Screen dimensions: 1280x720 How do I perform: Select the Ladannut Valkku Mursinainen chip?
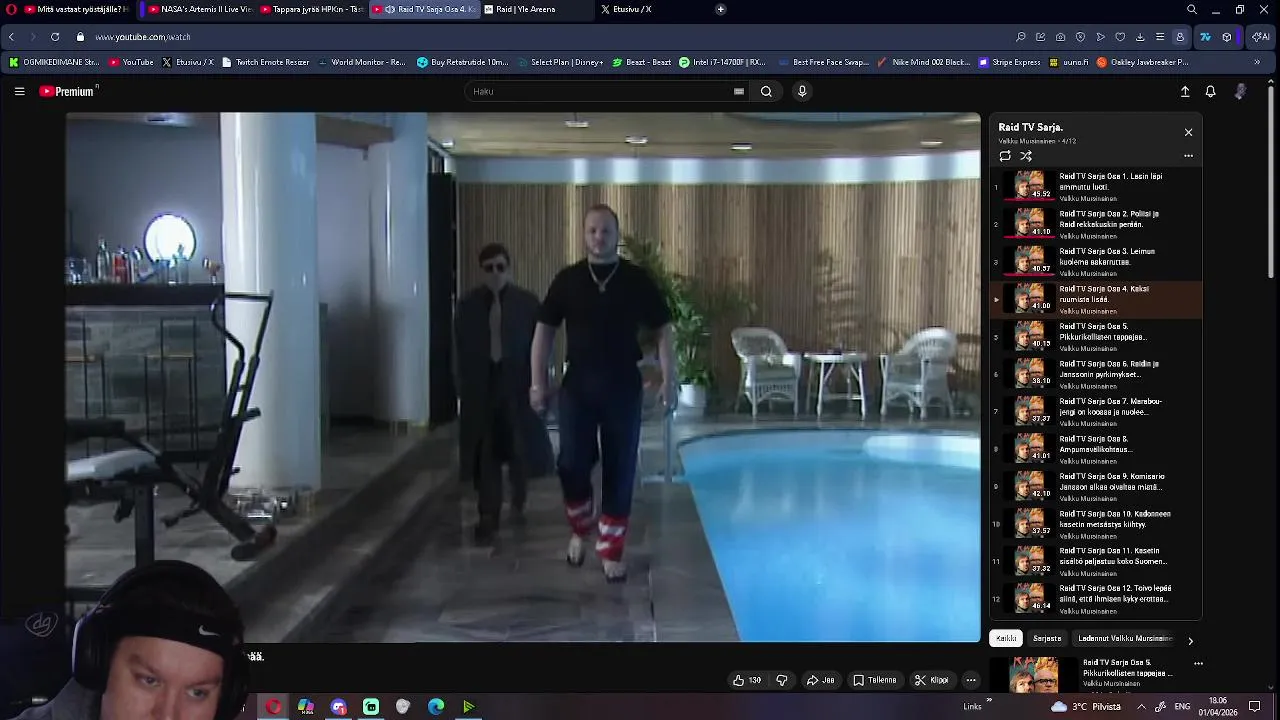[1124, 638]
